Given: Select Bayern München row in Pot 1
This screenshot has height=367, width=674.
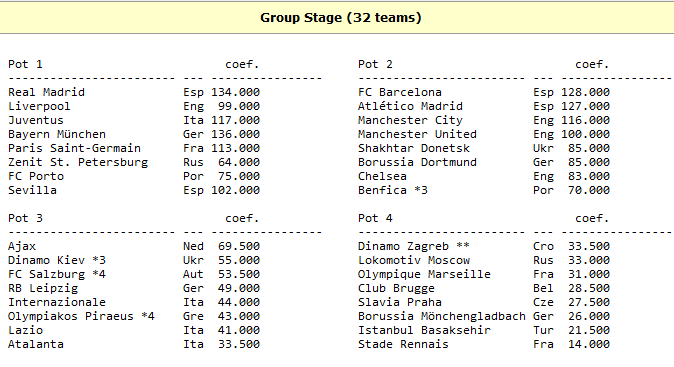Looking at the screenshot, I should tap(134, 134).
